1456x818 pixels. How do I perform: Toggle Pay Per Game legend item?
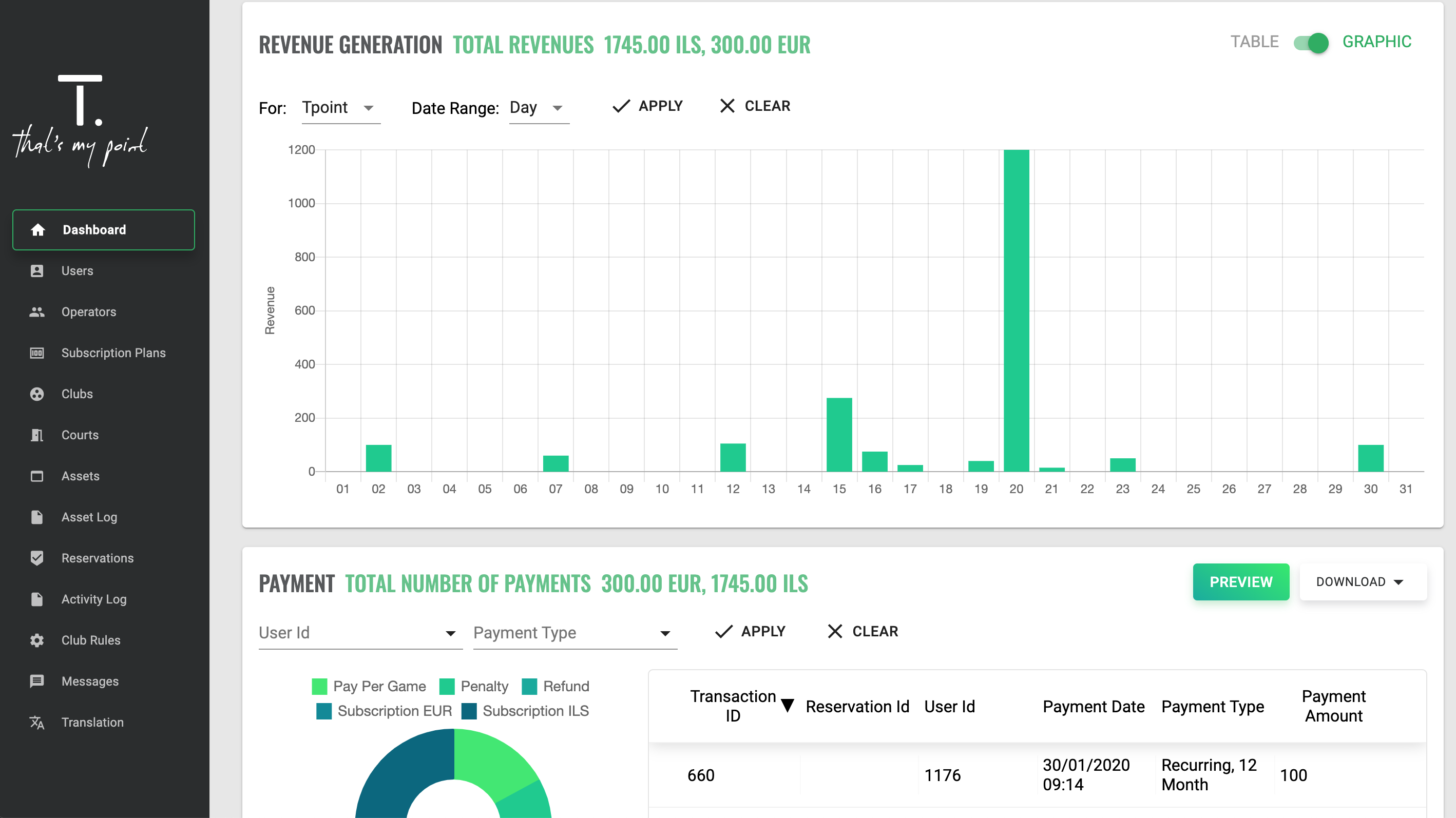369,687
